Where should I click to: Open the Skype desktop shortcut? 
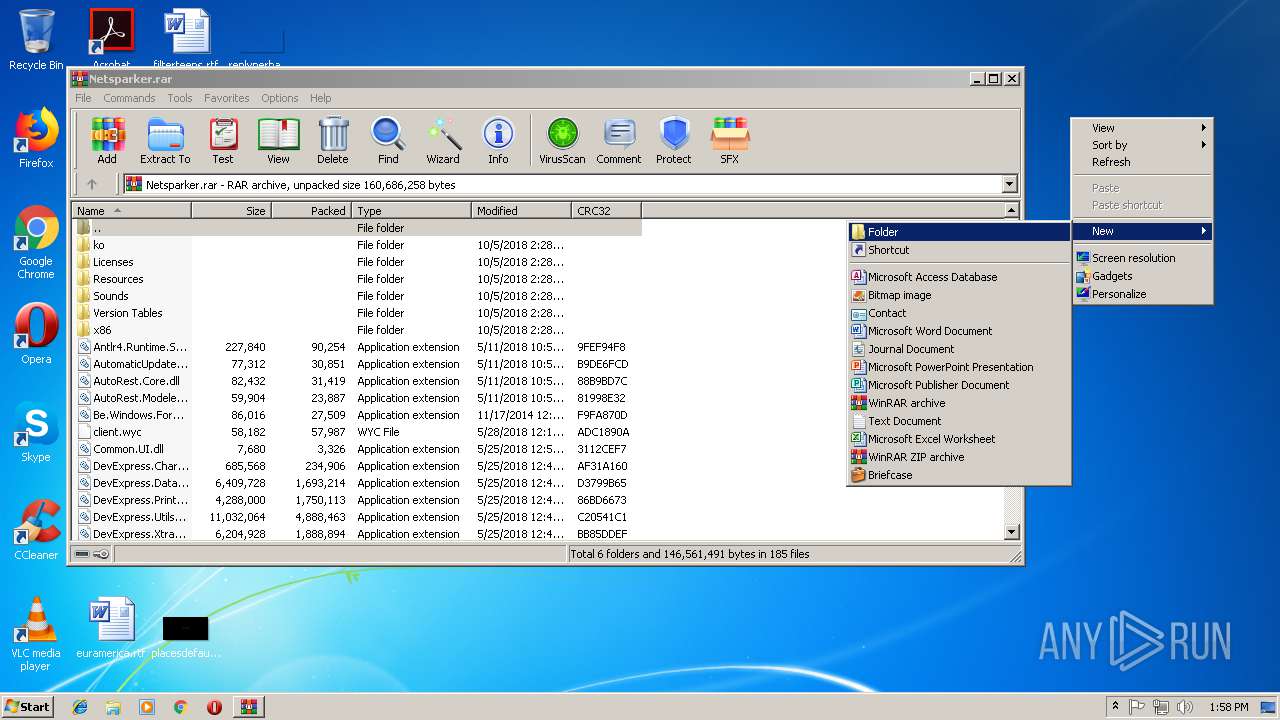36,432
